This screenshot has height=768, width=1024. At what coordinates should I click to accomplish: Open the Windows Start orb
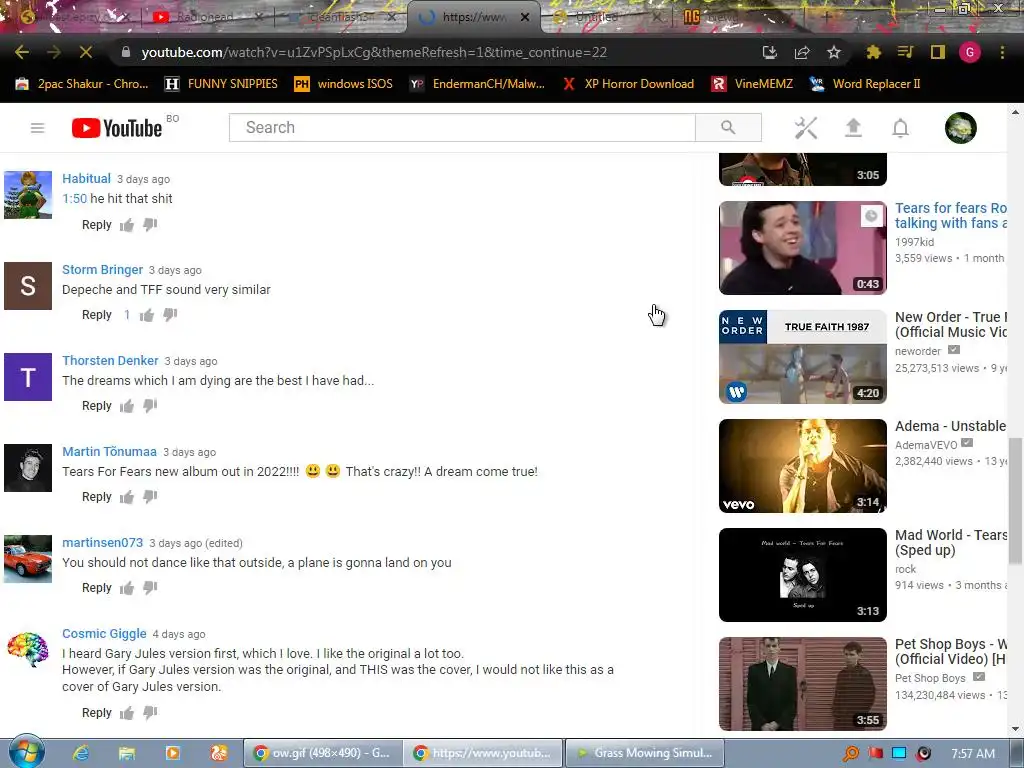pyautogui.click(x=26, y=752)
